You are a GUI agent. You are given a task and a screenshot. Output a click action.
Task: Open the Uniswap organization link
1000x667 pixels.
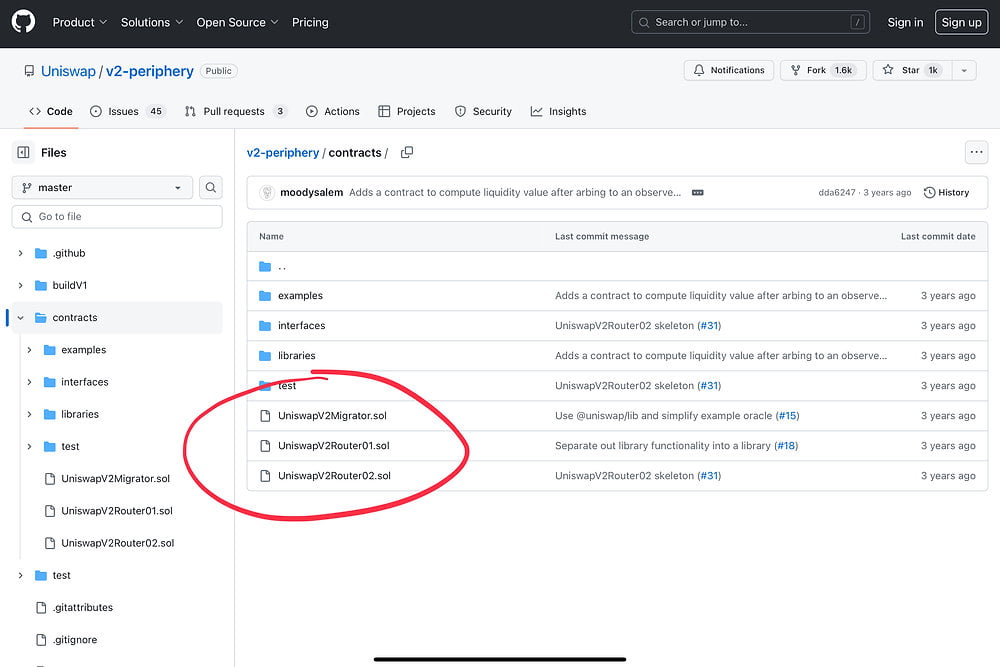coord(68,71)
